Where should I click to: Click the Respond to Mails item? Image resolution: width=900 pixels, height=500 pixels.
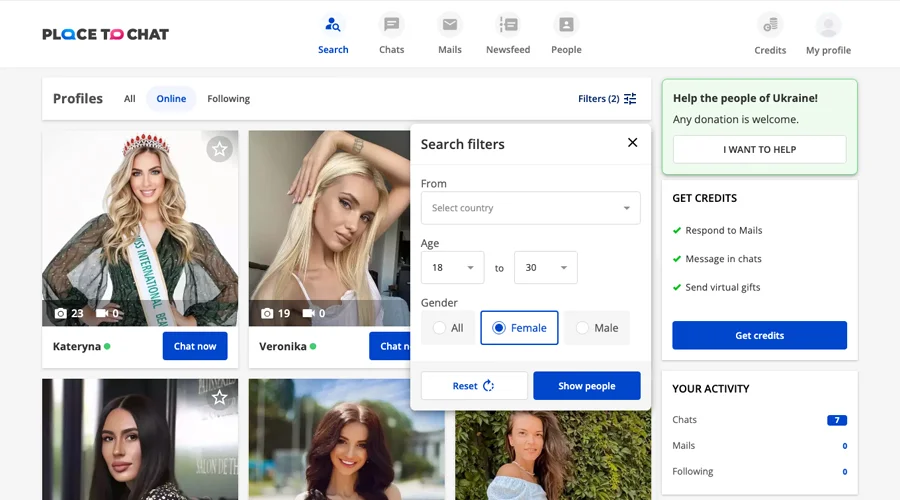[x=717, y=230]
